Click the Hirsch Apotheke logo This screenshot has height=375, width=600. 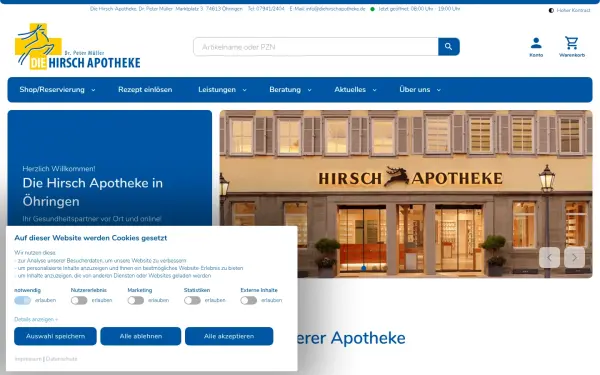(x=78, y=47)
